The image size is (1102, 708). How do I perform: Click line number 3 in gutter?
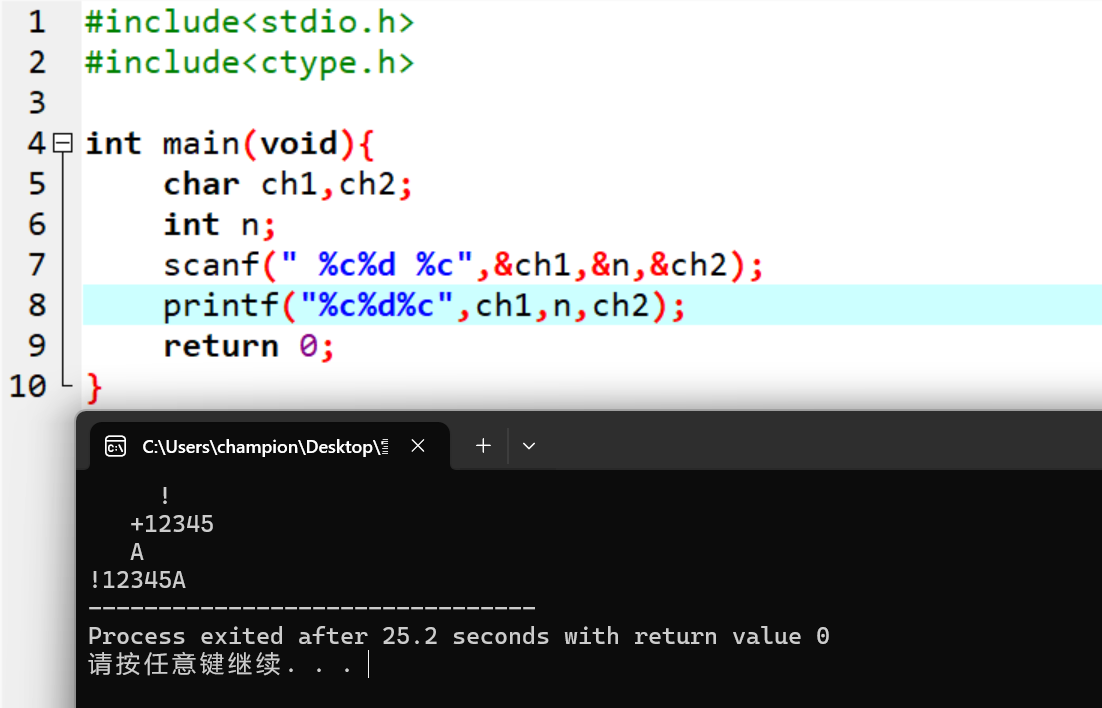pos(37,103)
